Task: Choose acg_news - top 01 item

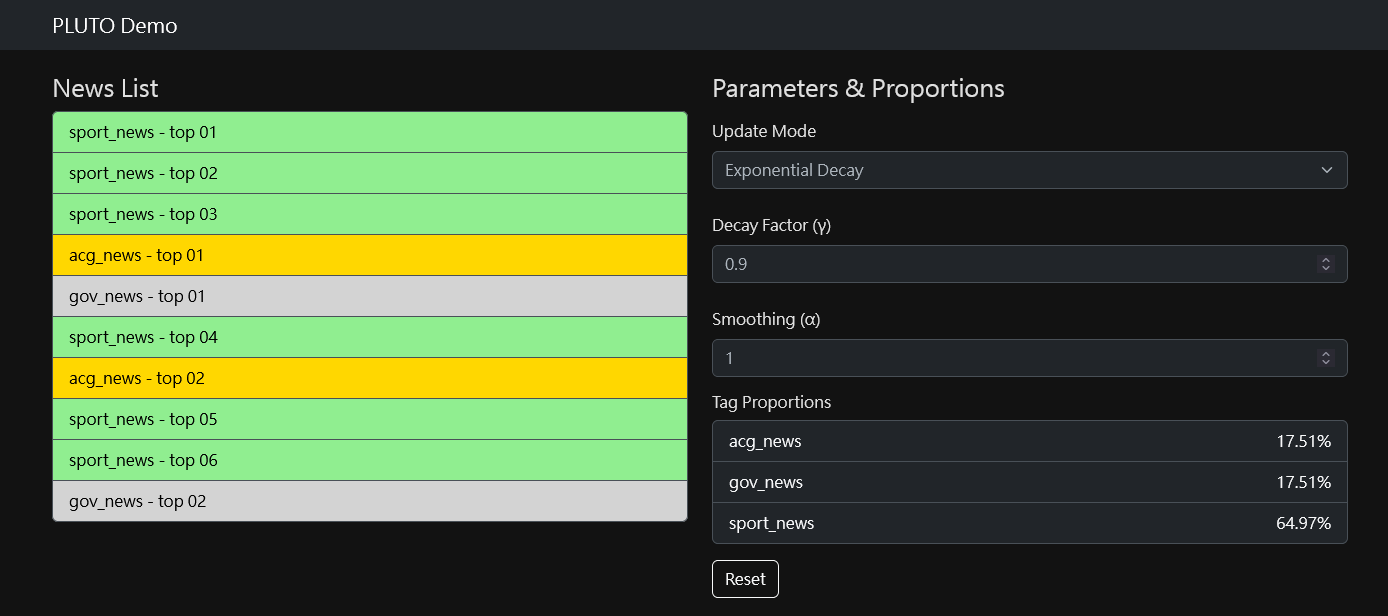Action: click(x=369, y=255)
